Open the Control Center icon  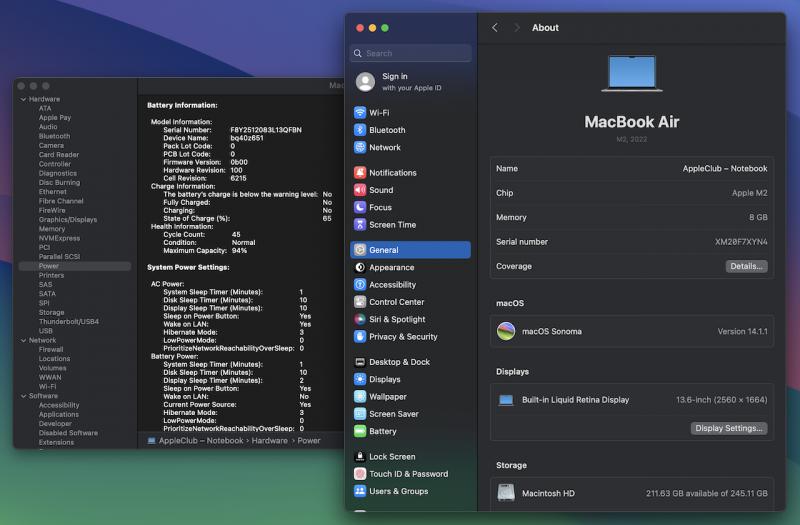pyautogui.click(x=360, y=302)
